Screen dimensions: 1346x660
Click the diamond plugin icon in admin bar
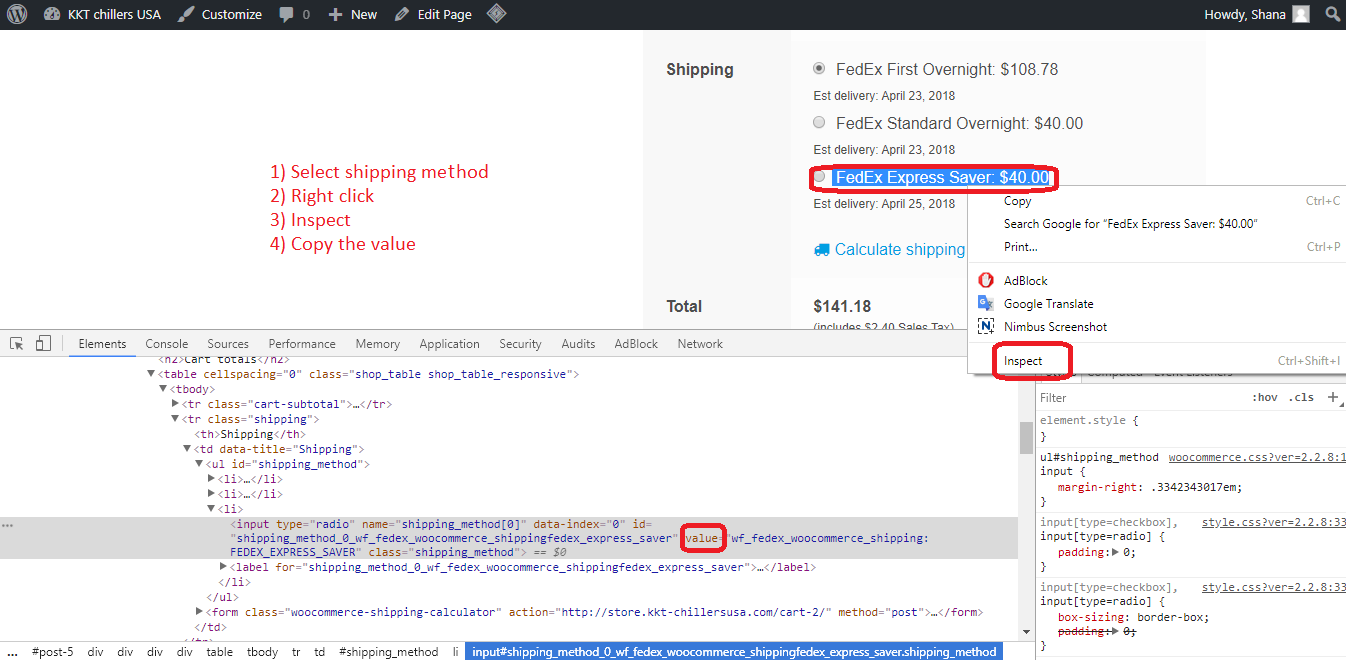(x=496, y=14)
